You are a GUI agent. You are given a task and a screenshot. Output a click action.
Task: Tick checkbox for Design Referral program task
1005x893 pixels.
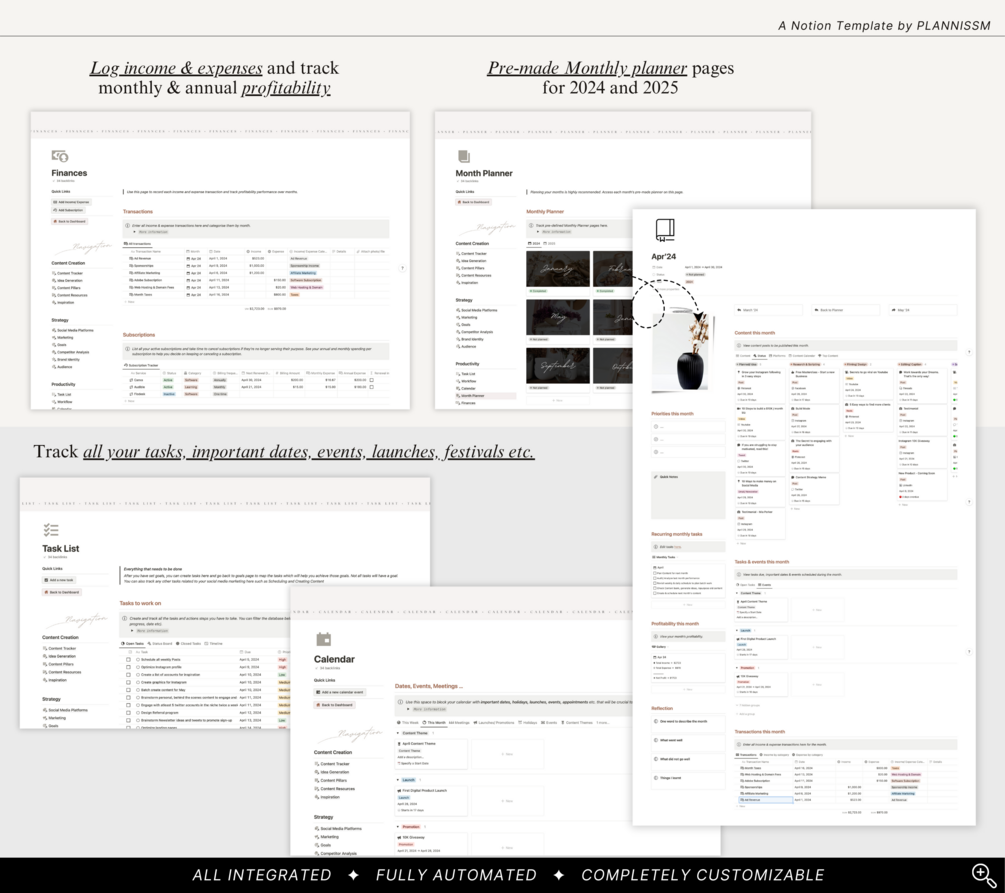point(128,712)
